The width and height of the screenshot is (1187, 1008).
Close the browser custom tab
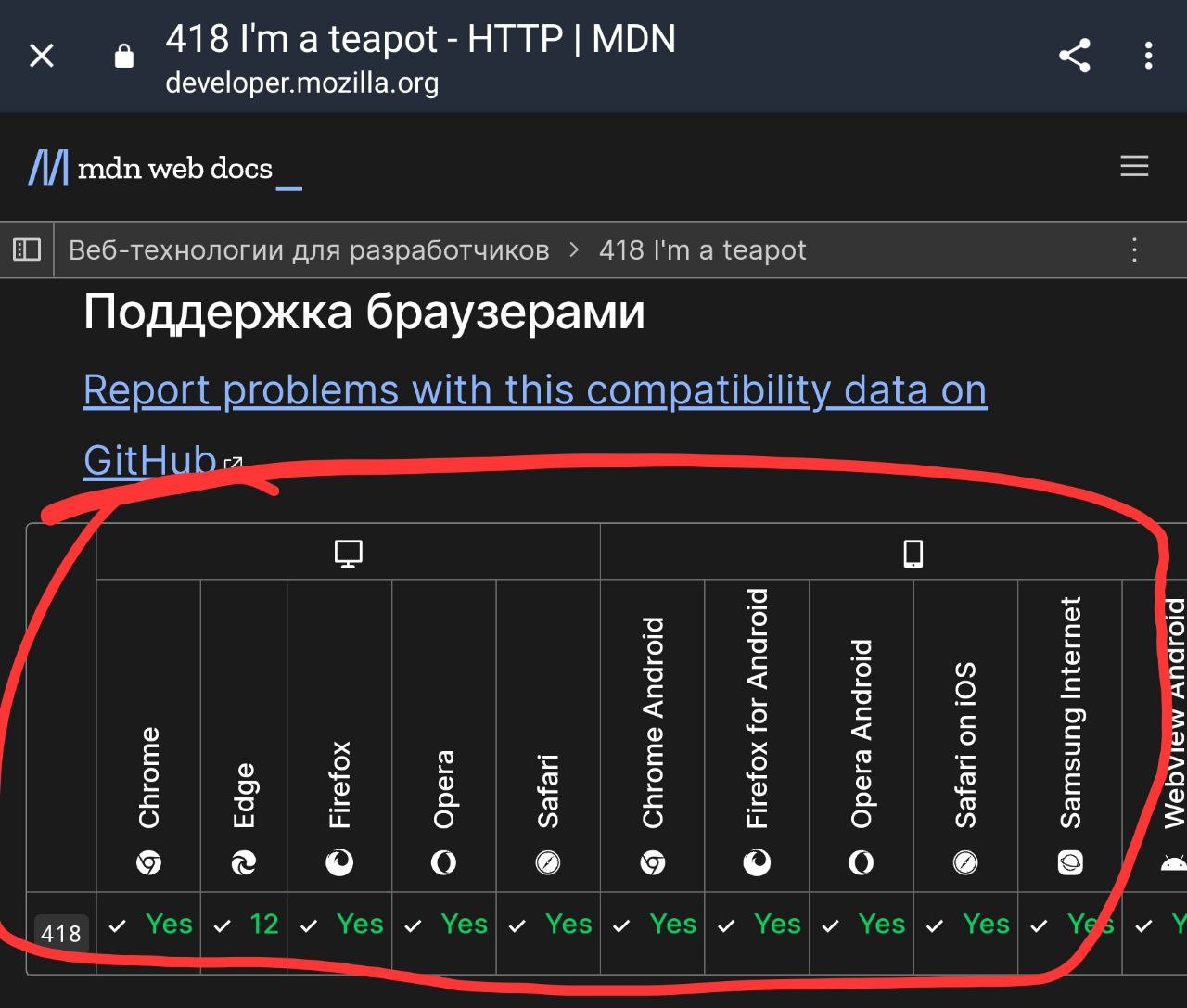click(x=42, y=57)
